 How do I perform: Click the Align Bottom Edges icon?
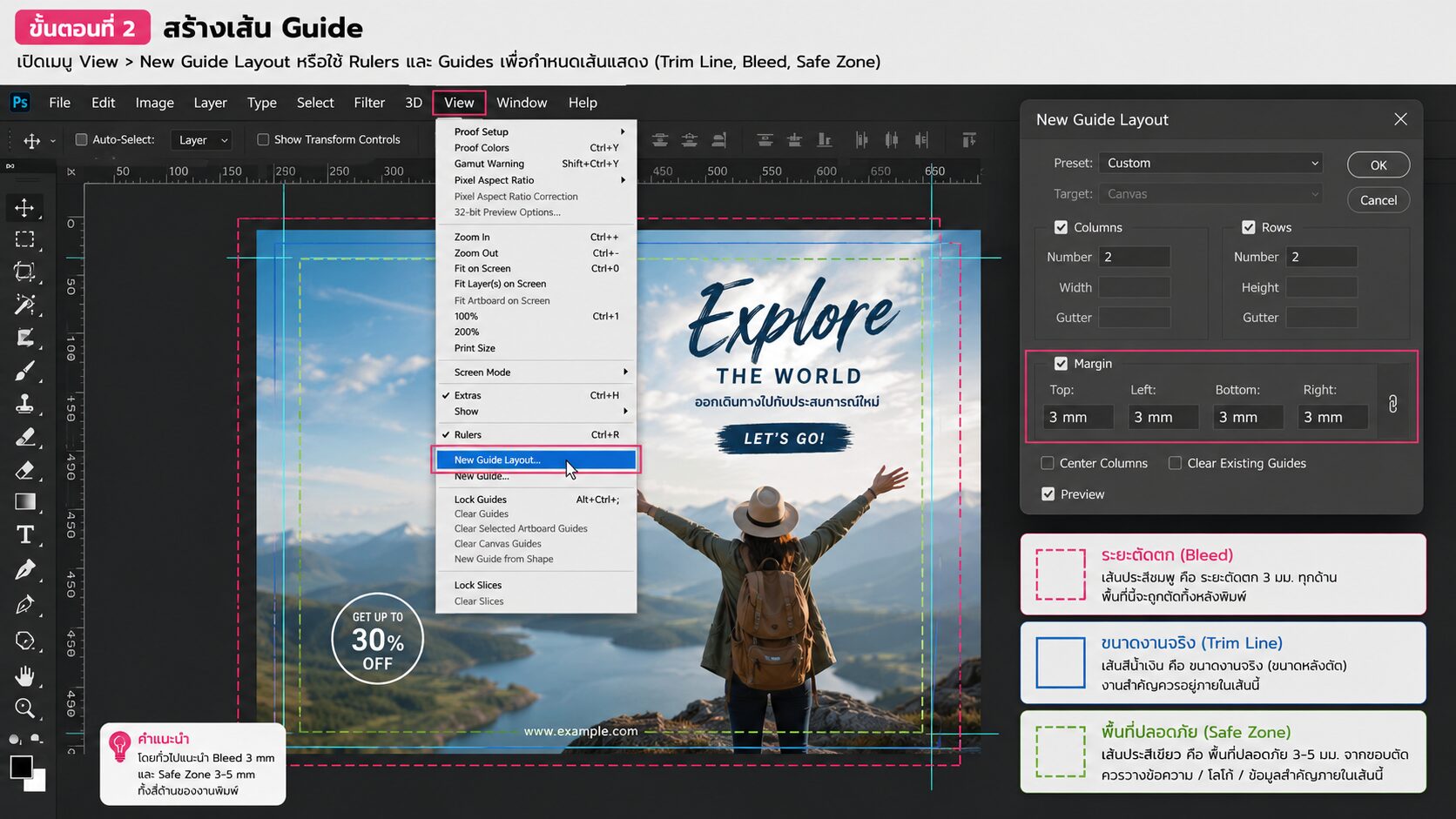click(x=824, y=140)
